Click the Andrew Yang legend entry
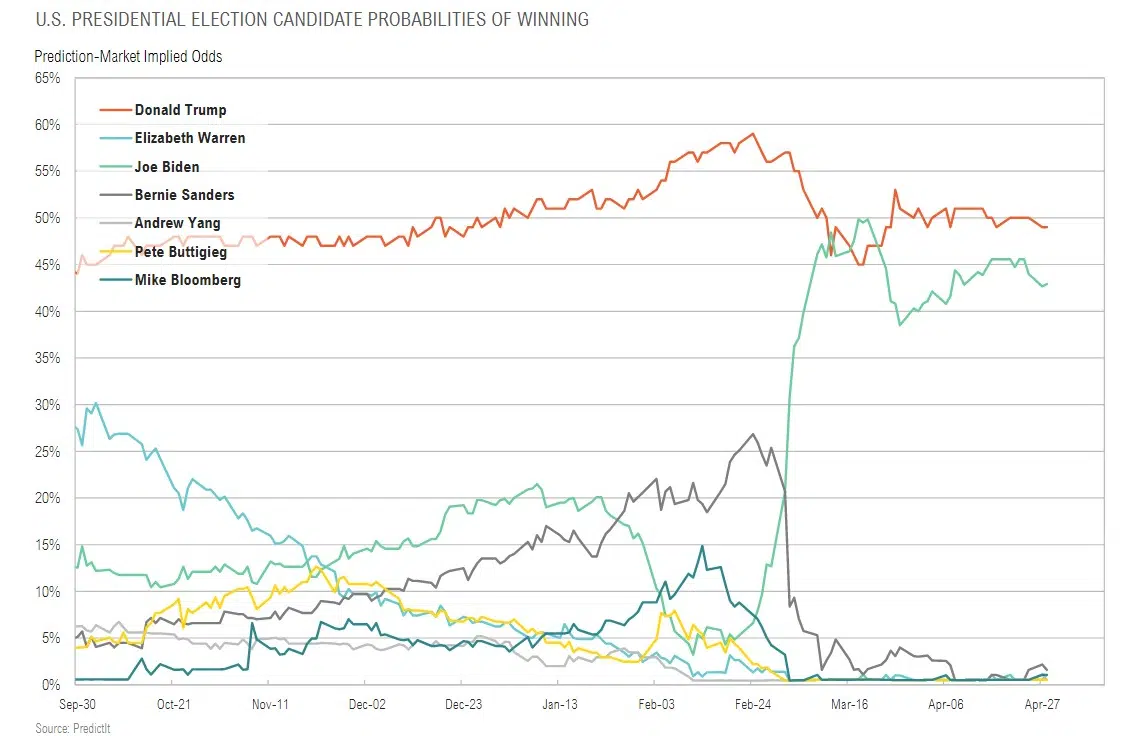The height and width of the screenshot is (736, 1143). pos(177,223)
